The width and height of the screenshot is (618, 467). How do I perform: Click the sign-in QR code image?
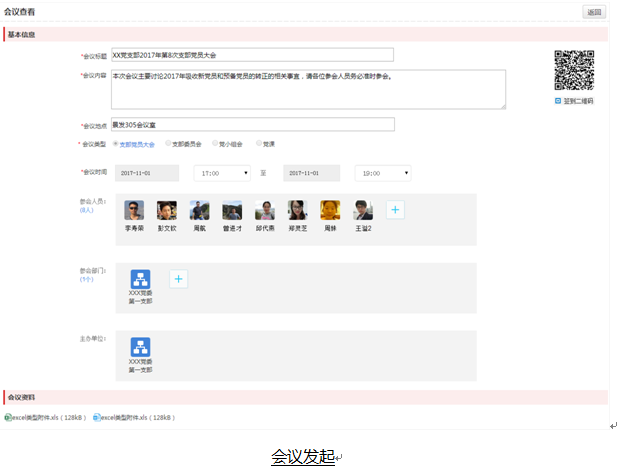[574, 71]
